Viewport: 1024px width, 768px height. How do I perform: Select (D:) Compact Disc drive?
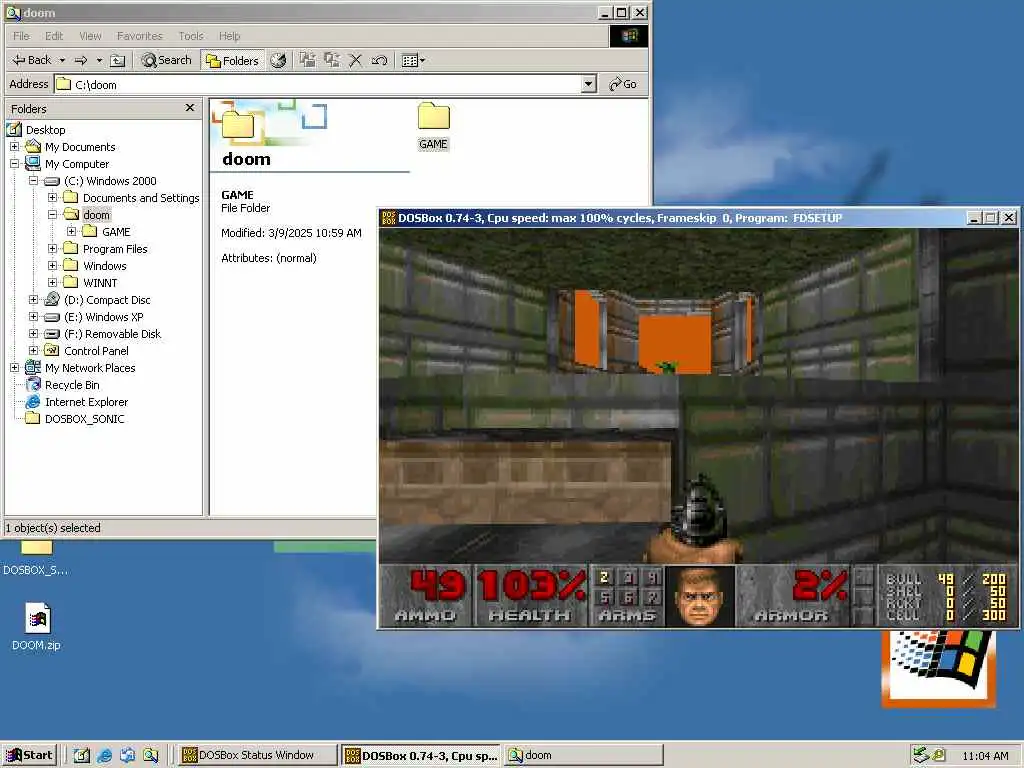click(107, 300)
